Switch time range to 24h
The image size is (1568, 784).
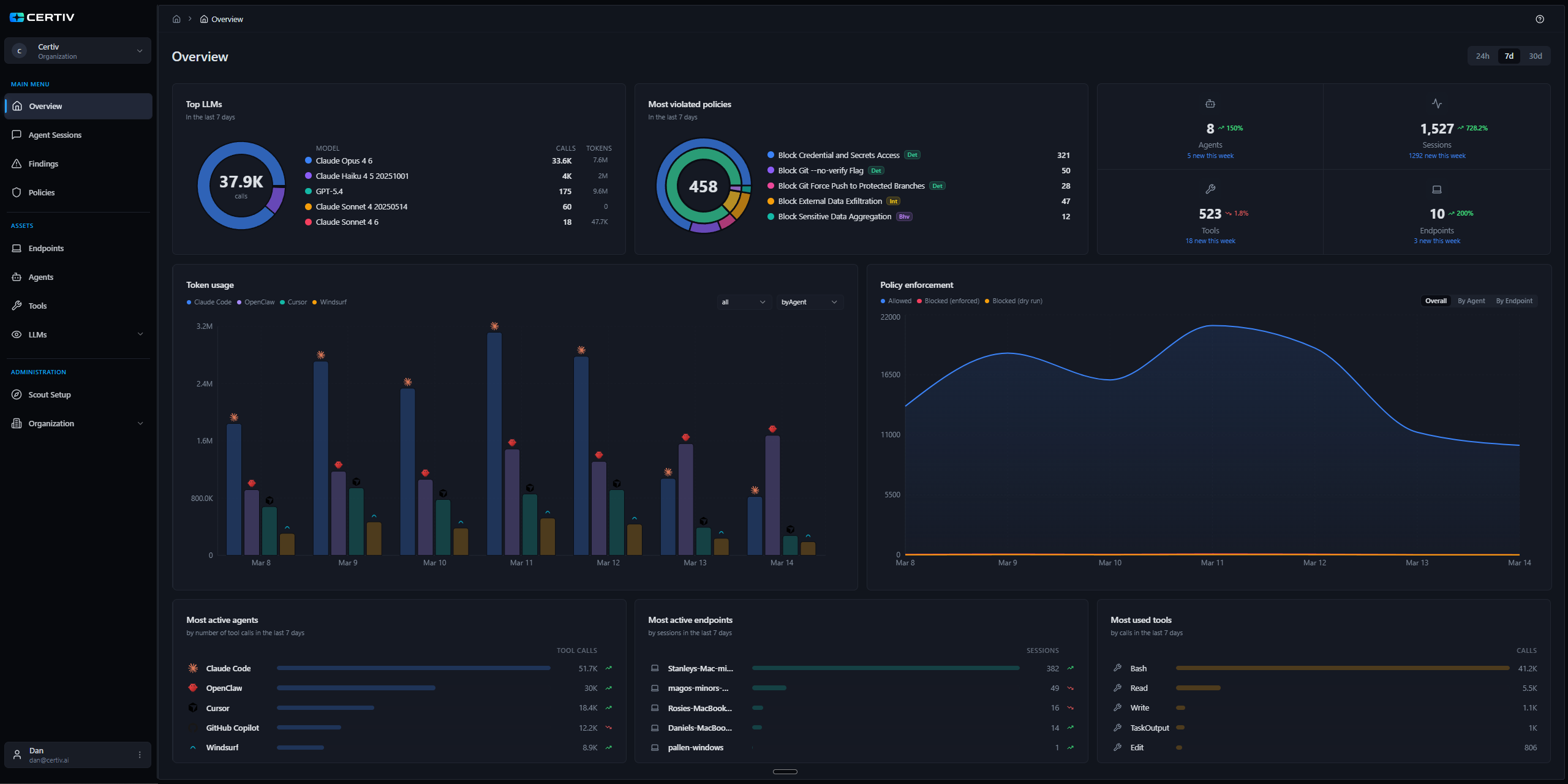coord(1482,55)
